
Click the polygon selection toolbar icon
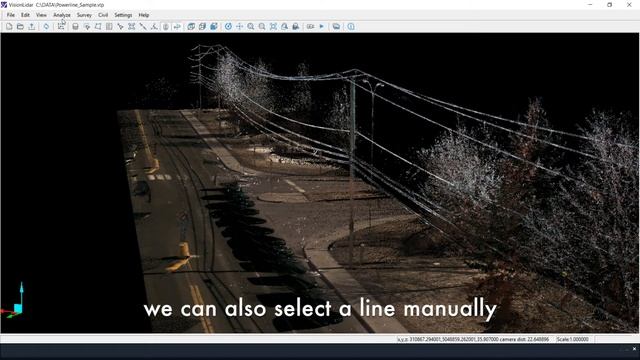98,27
